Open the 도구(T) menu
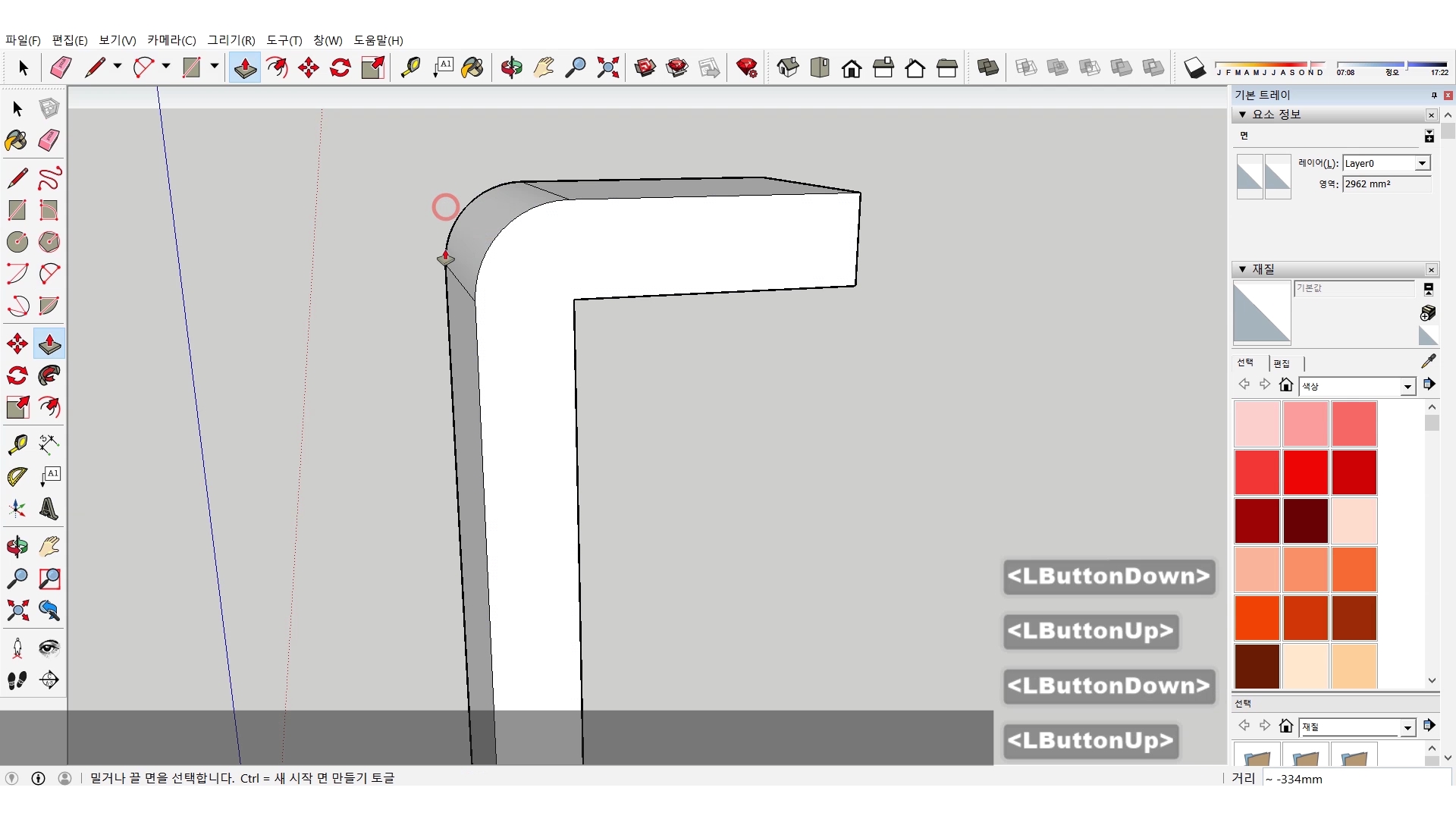The height and width of the screenshot is (819, 1456). click(284, 40)
